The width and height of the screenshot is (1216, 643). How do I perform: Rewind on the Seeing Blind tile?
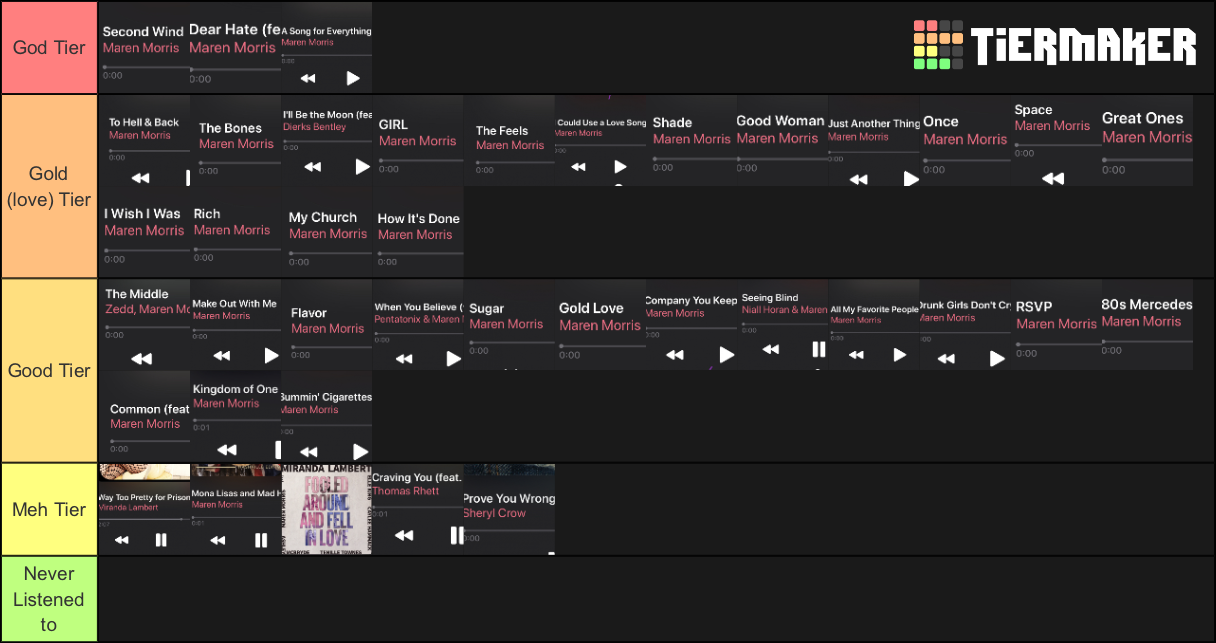click(x=770, y=349)
